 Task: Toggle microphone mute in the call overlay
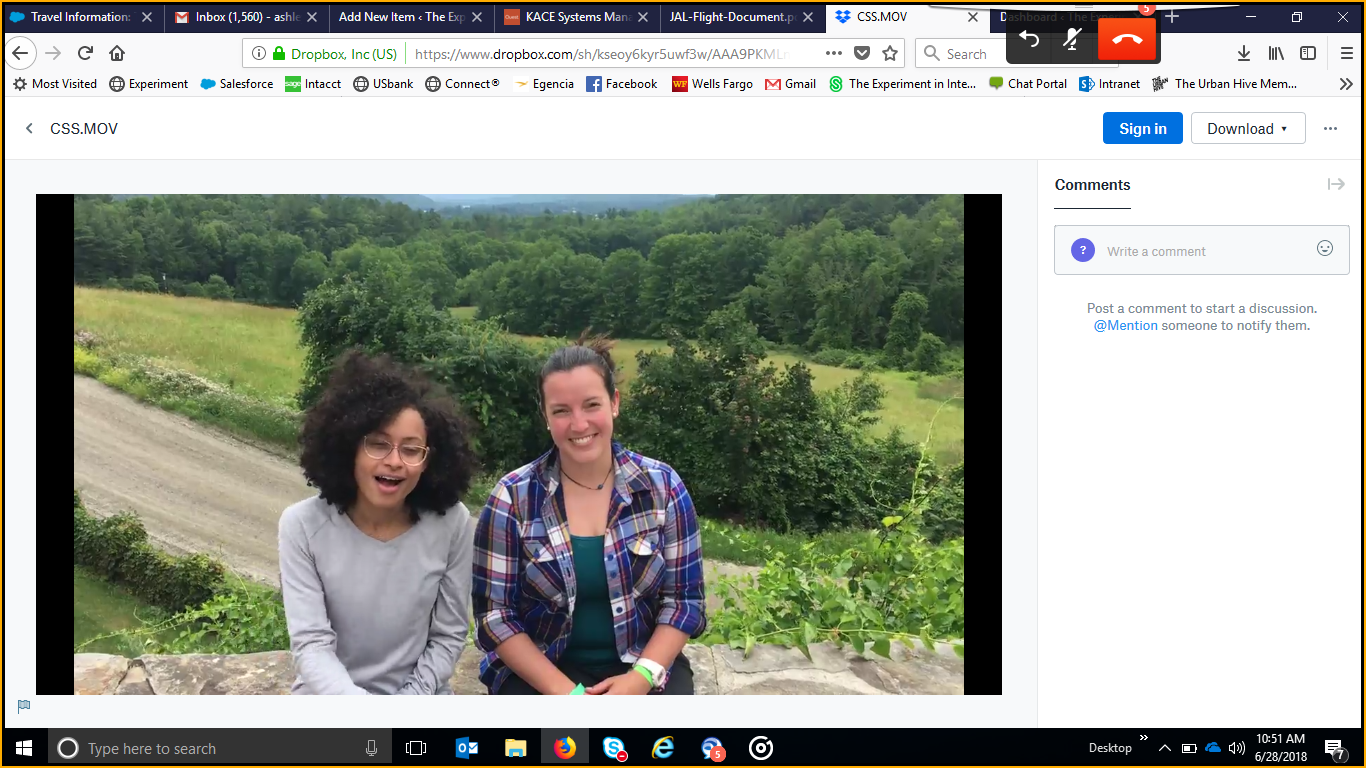tap(1073, 40)
